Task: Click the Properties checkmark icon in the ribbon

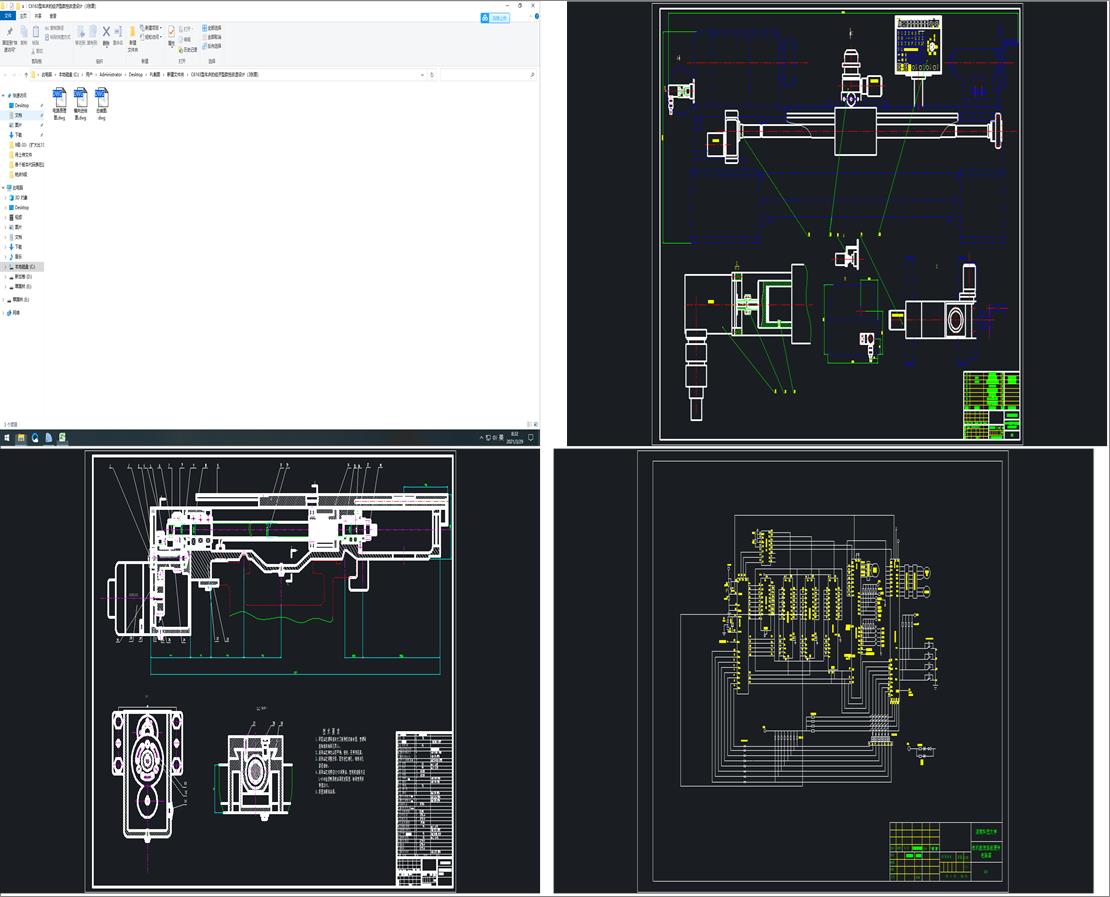Action: 171,32
